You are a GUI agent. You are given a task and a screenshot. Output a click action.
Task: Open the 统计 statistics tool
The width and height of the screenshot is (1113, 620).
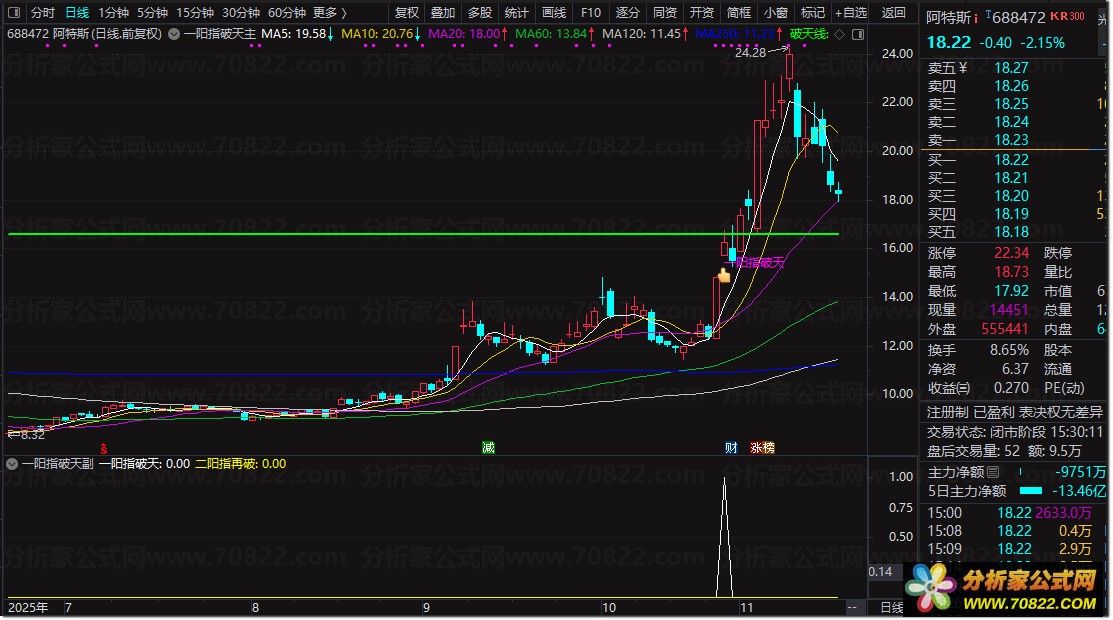(x=517, y=12)
